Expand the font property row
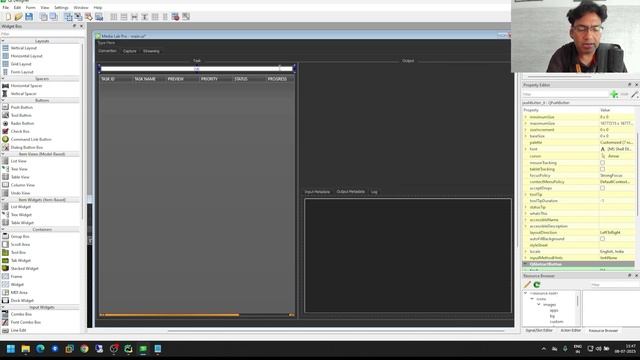This screenshot has width=640, height=360. coord(526,149)
